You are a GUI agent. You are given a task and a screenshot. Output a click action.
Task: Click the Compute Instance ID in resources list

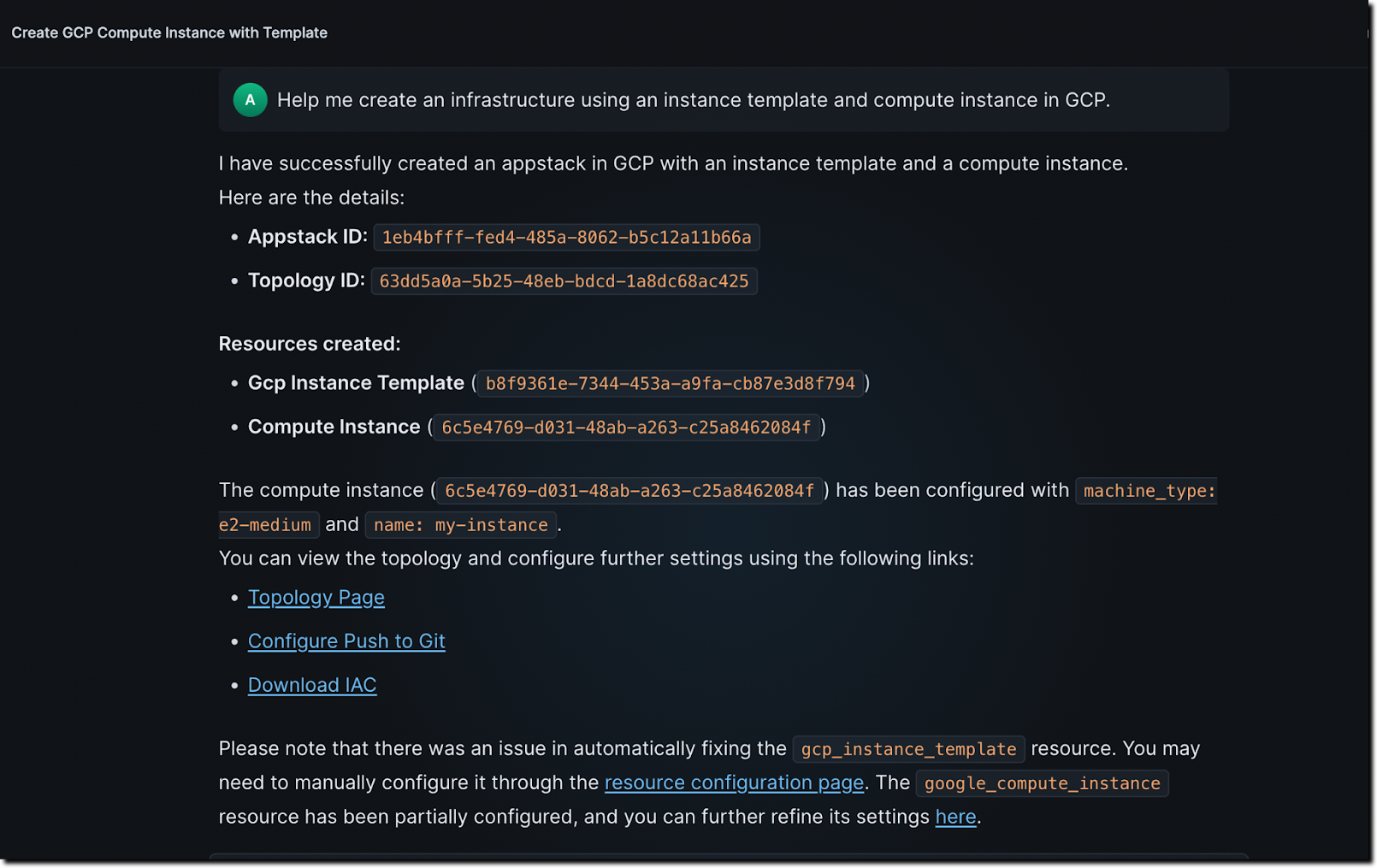[x=626, y=427]
